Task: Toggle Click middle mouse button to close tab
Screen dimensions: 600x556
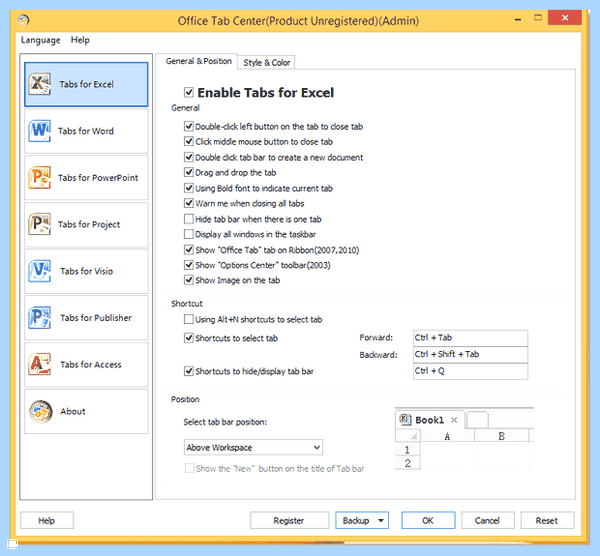Action: point(189,142)
